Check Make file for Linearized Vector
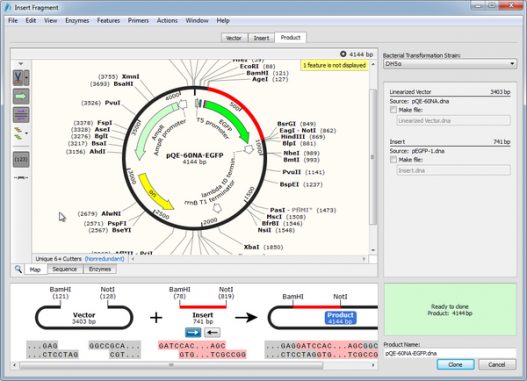527x381 pixels. (x=393, y=110)
